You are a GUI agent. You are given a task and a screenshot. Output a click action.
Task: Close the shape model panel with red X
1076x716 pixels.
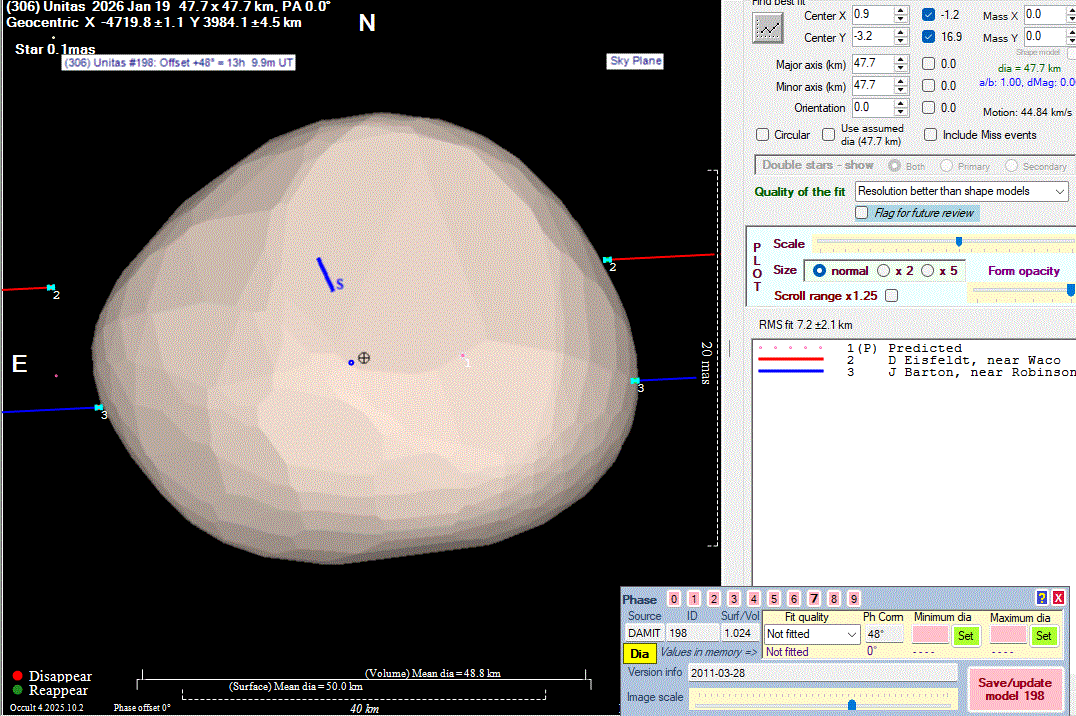(x=1058, y=598)
